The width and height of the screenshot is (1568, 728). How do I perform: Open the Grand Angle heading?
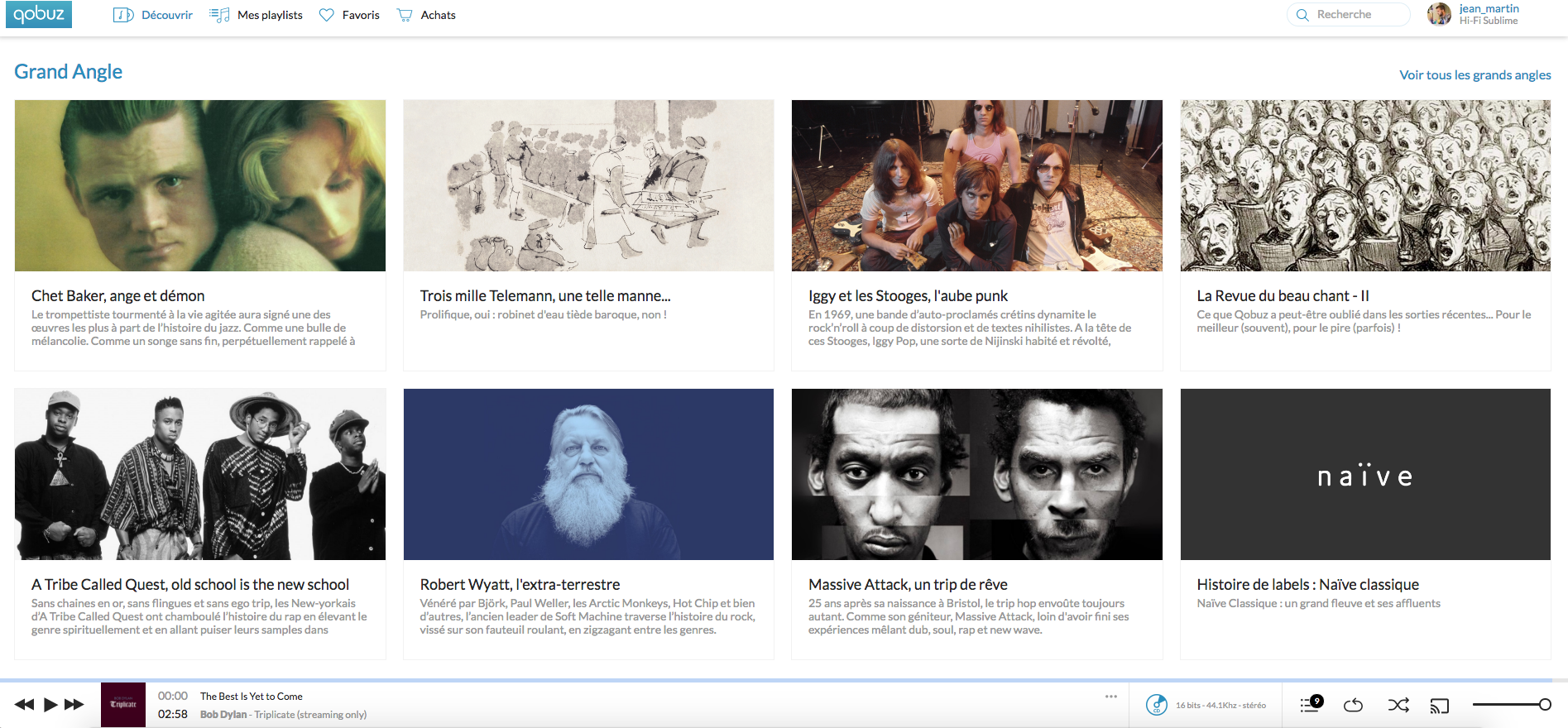(69, 72)
